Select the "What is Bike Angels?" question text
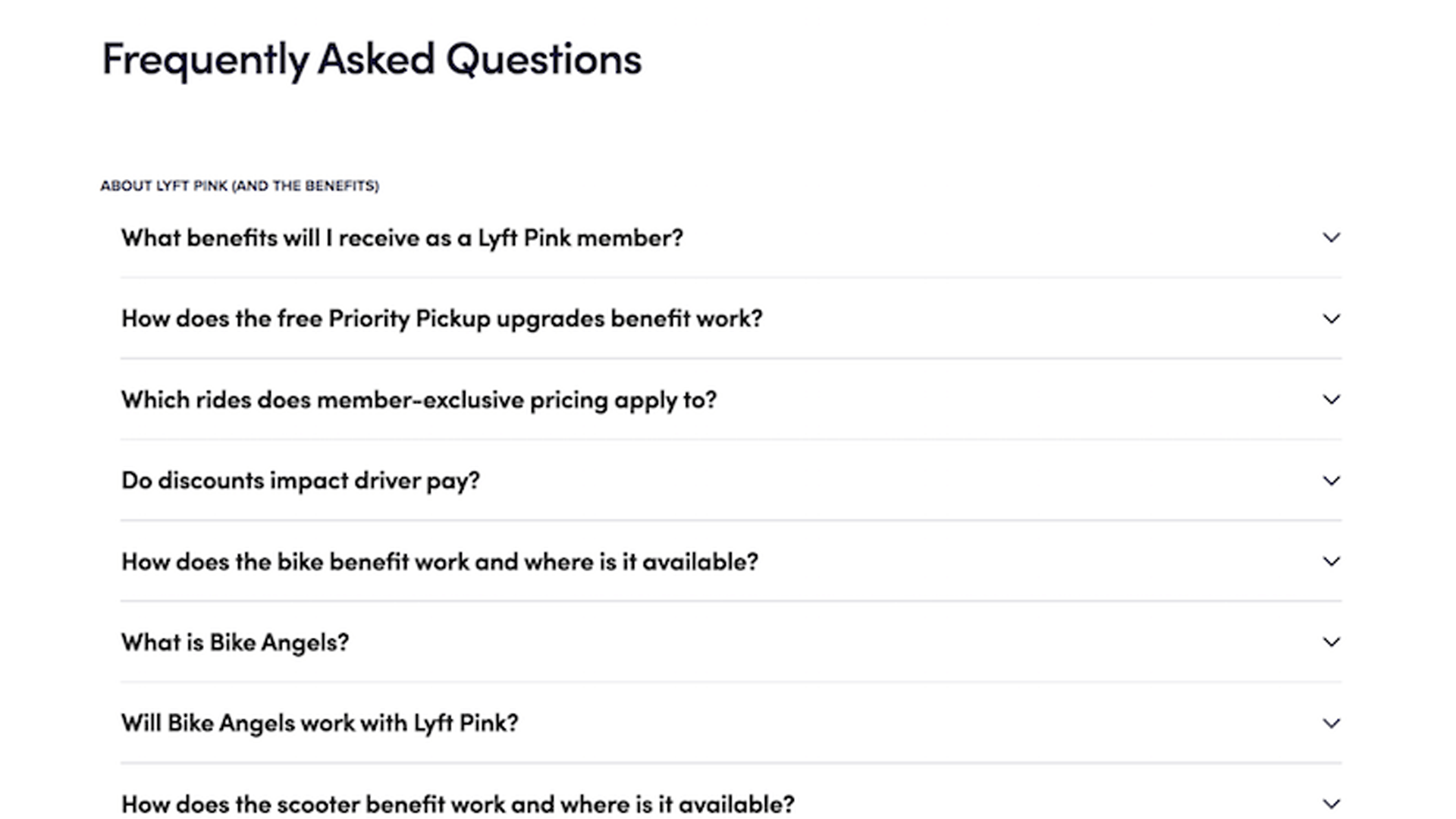This screenshot has height=819, width=1456. 235,642
